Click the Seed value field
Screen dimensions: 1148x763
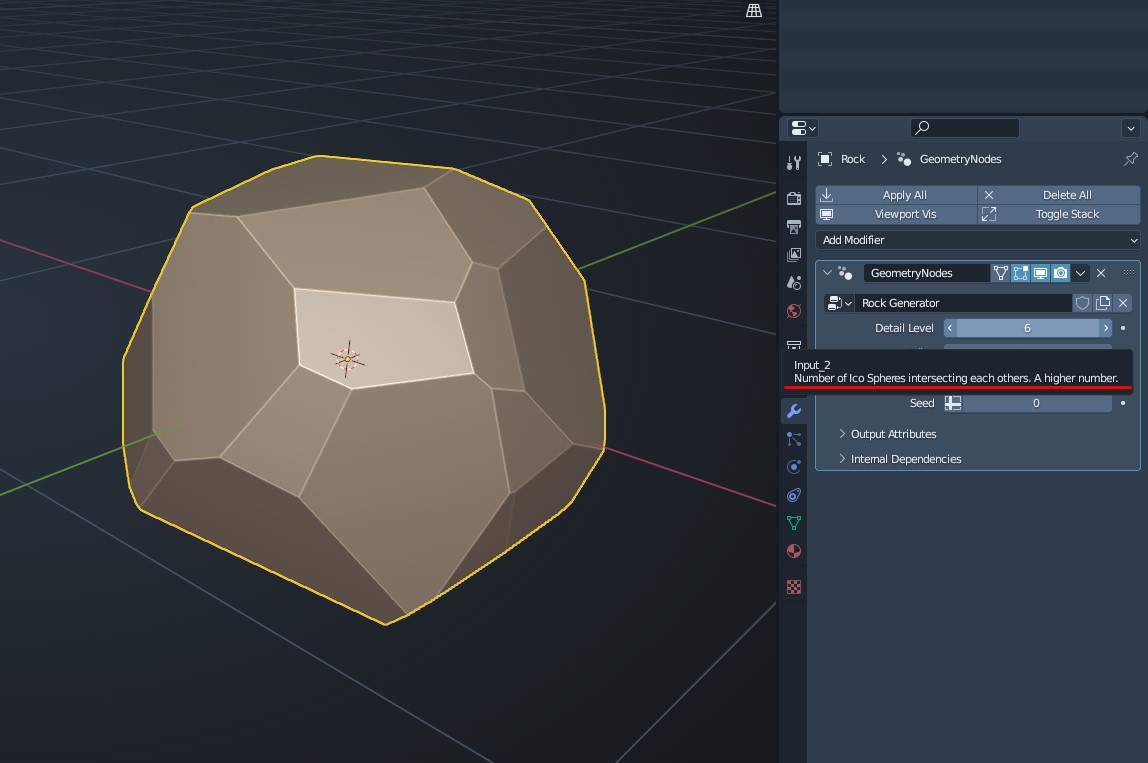(x=1036, y=403)
